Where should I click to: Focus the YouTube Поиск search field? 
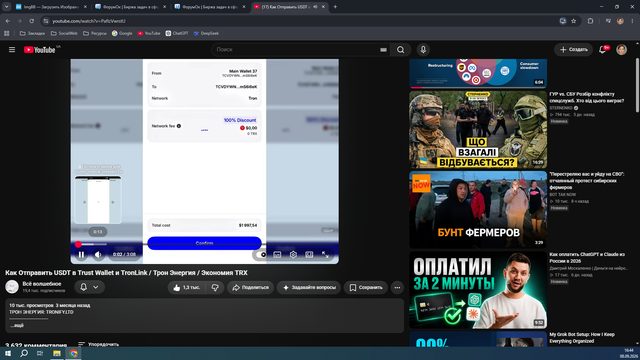[296, 50]
